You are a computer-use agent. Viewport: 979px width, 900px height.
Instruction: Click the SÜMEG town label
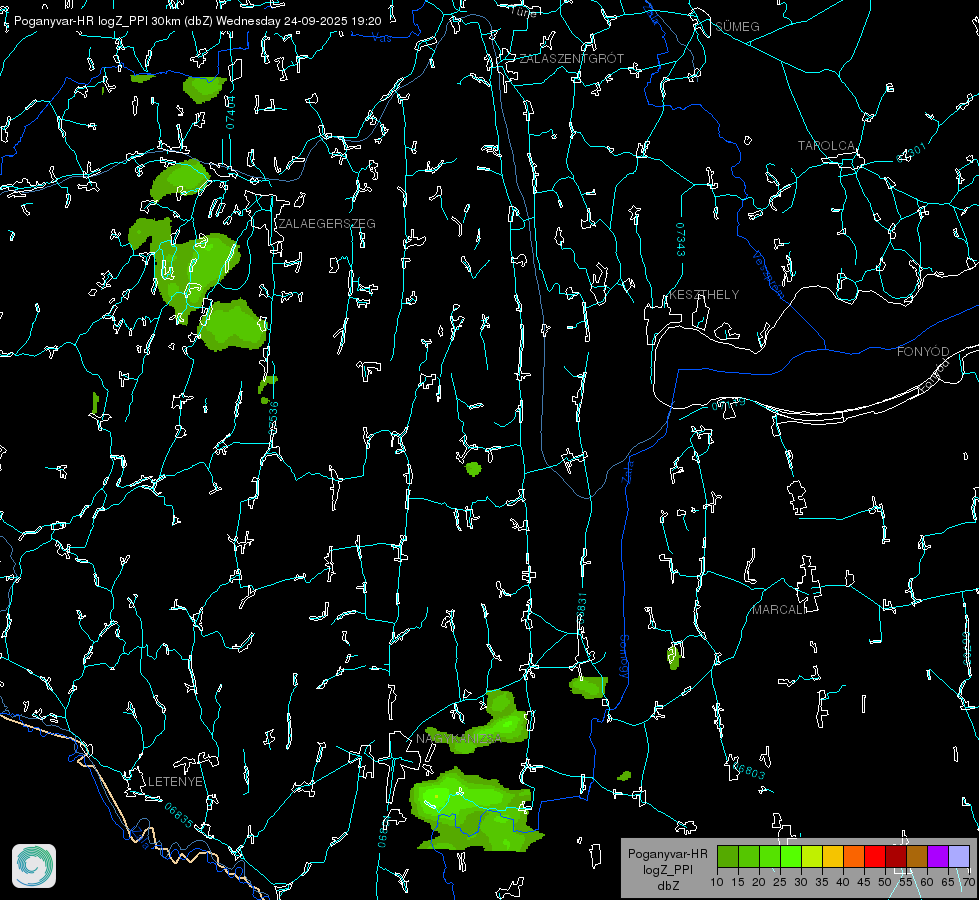(737, 27)
